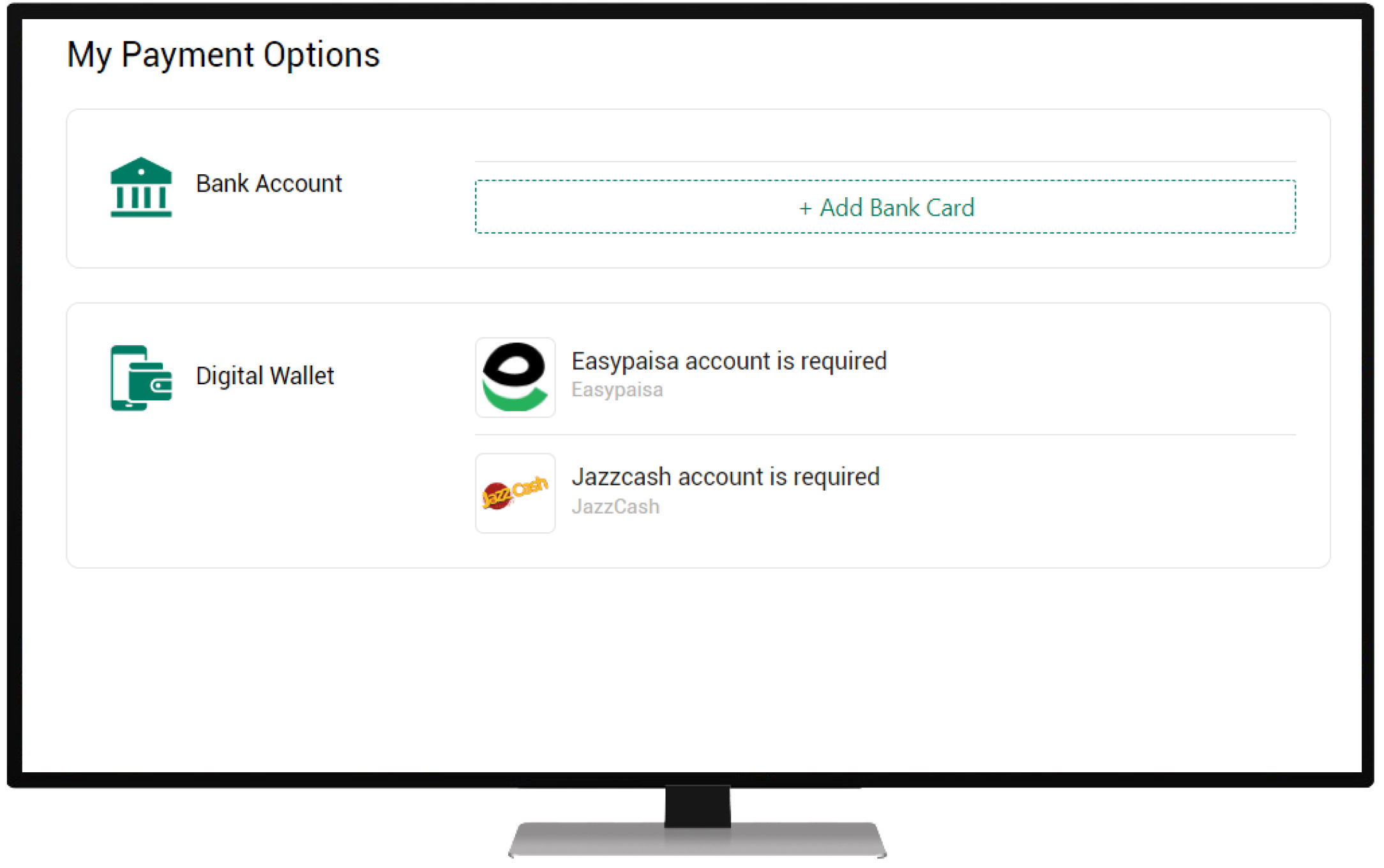Image resolution: width=1384 pixels, height=868 pixels.
Task: Click the green bank building icon
Action: point(141,186)
